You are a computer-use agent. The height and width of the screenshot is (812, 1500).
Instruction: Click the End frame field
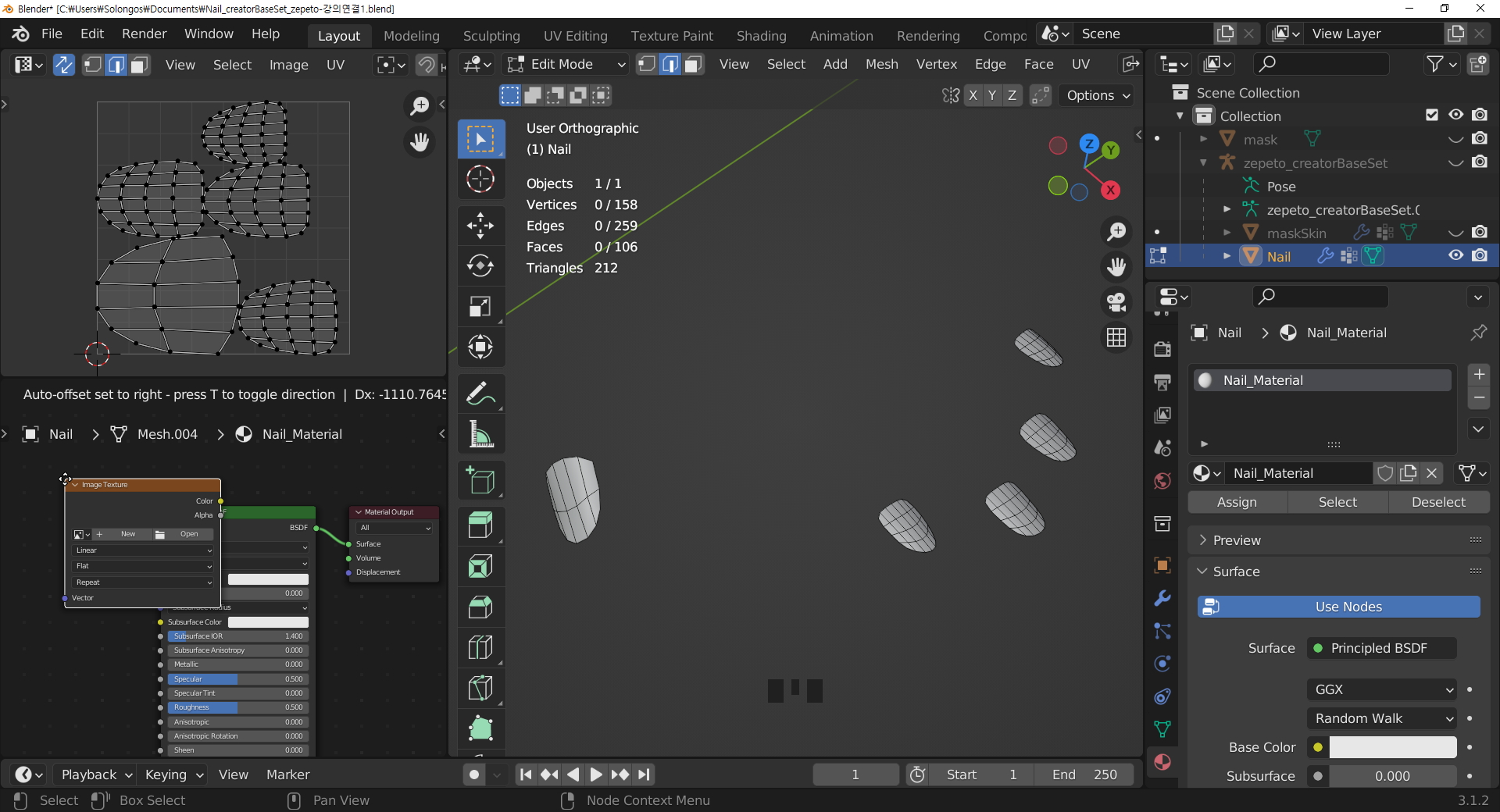click(x=1084, y=775)
